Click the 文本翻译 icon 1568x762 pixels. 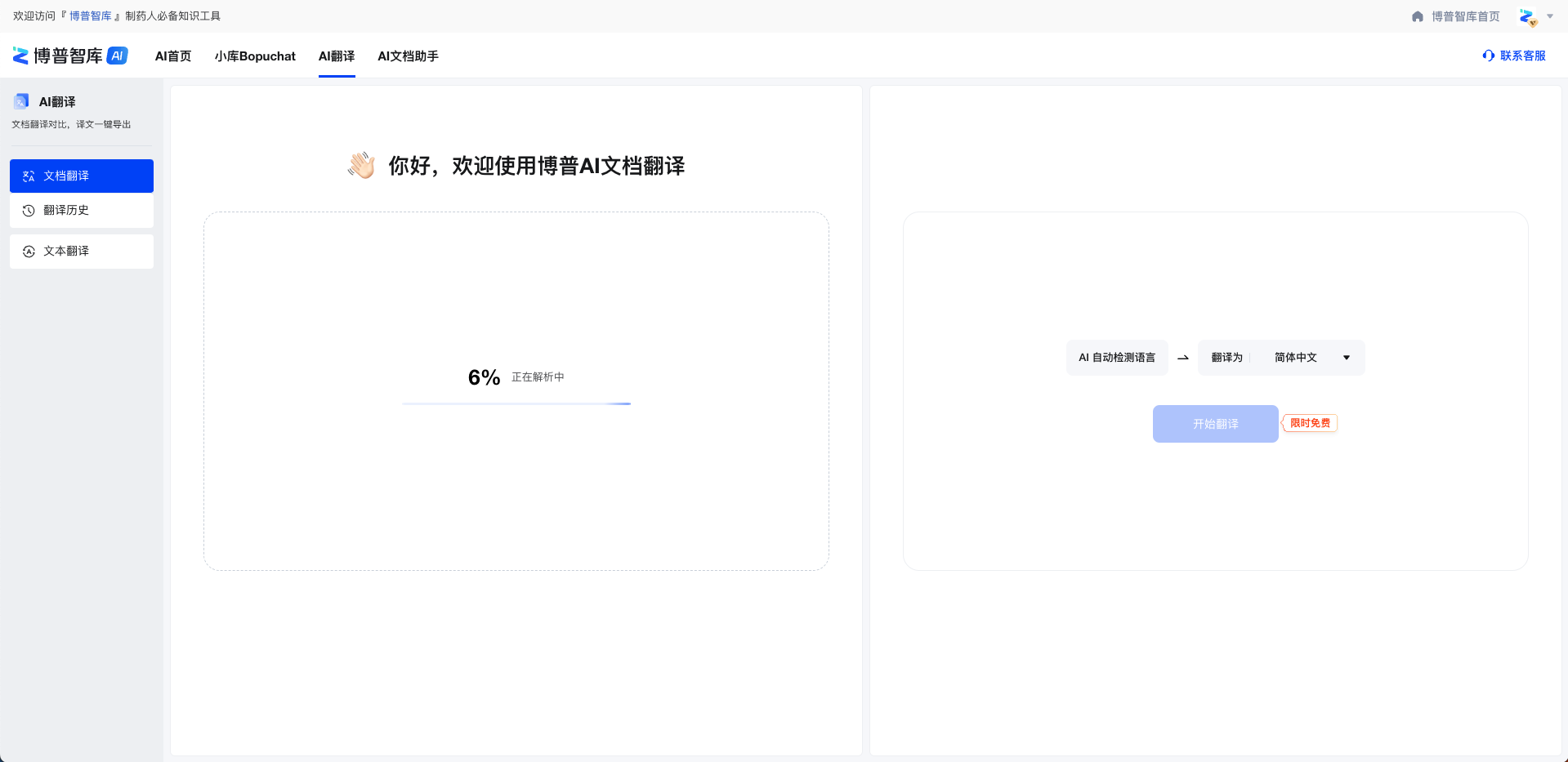pyautogui.click(x=29, y=252)
